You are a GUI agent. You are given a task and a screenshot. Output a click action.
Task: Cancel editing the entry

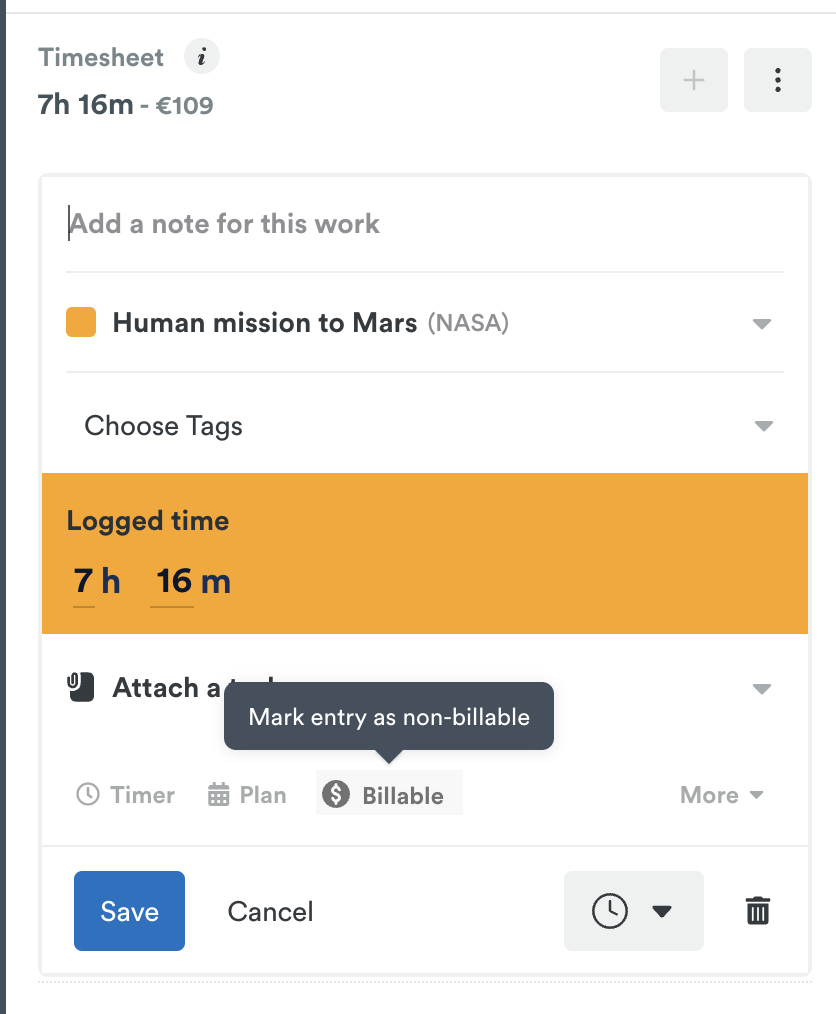pos(269,911)
